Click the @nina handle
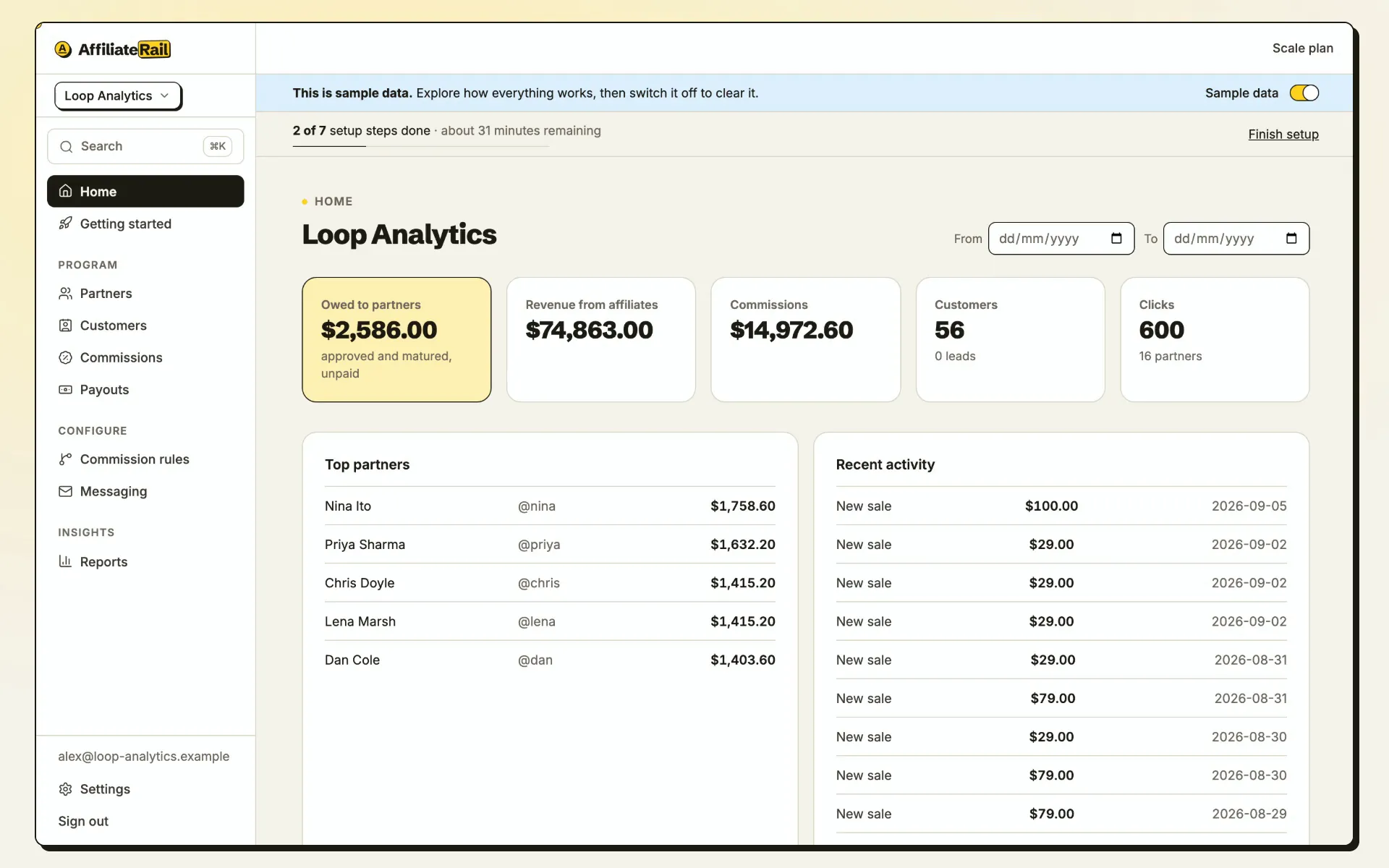This screenshot has width=1389, height=868. click(537, 506)
